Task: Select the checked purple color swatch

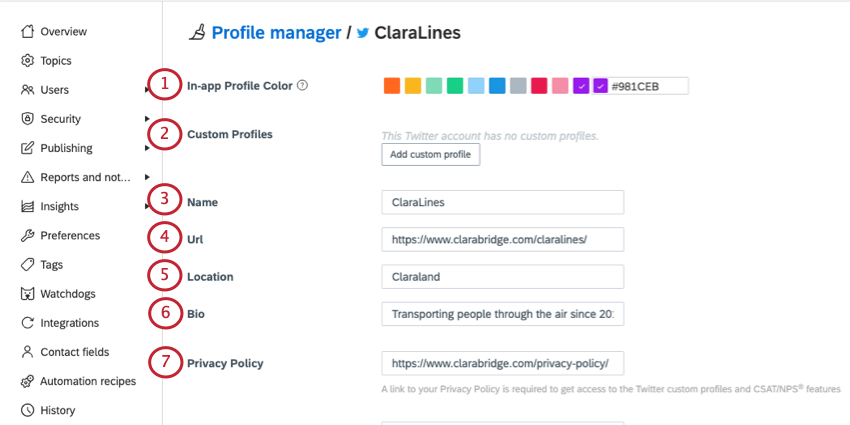Action: coord(581,86)
